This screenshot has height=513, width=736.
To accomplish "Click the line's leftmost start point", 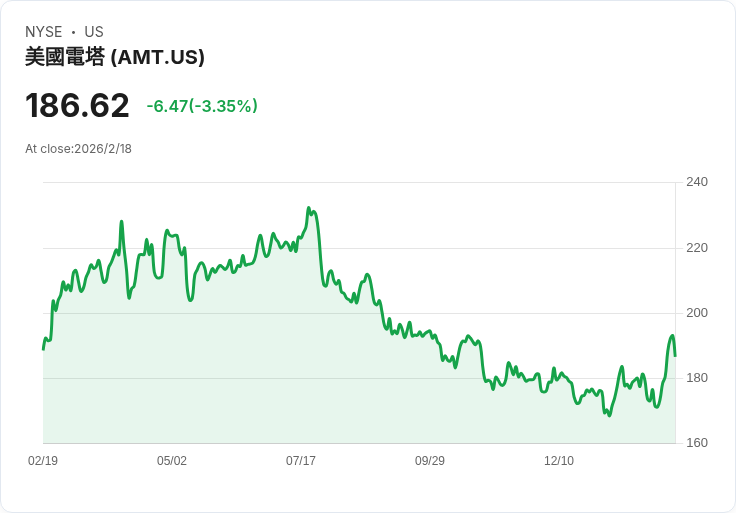I will 43,349.
